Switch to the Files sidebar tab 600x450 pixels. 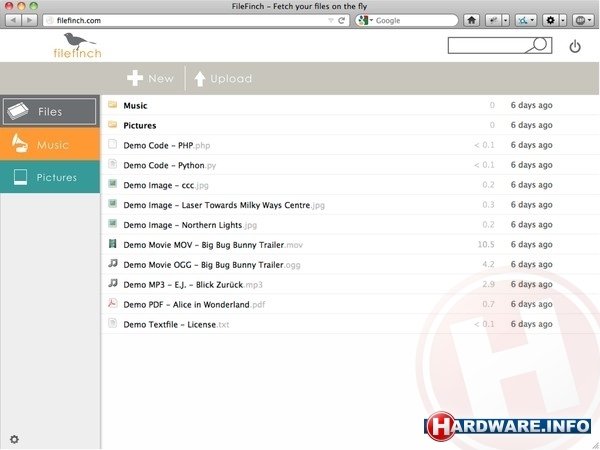click(x=50, y=112)
